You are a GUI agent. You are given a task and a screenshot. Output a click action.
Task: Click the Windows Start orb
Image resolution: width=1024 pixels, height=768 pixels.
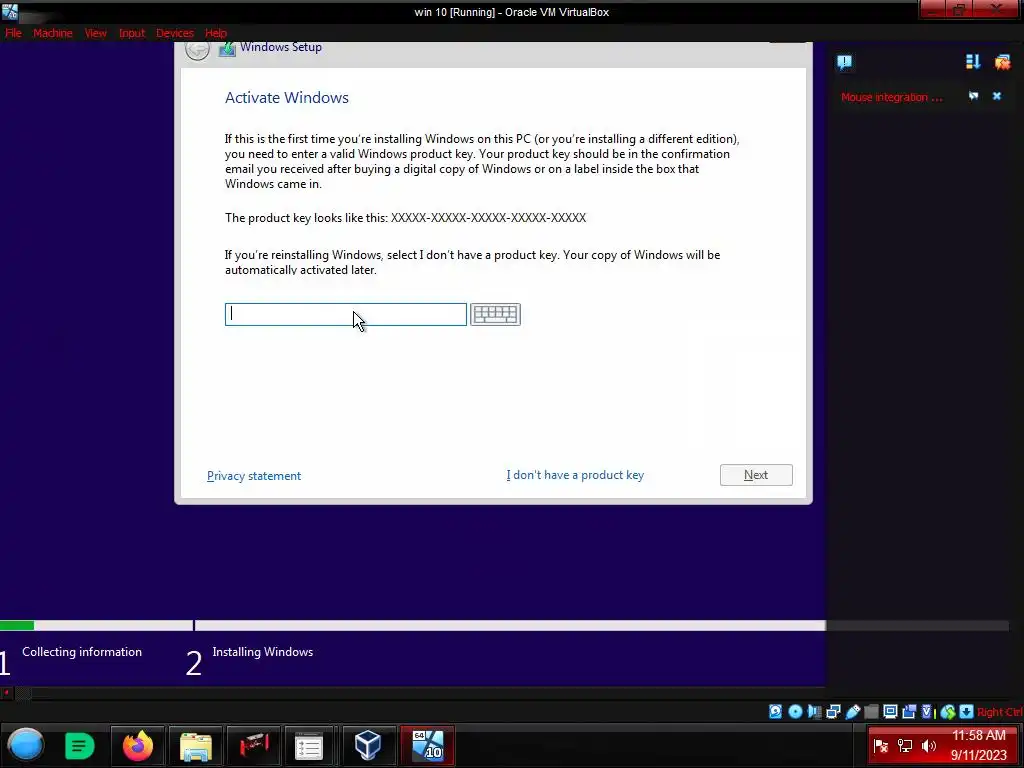coord(26,745)
